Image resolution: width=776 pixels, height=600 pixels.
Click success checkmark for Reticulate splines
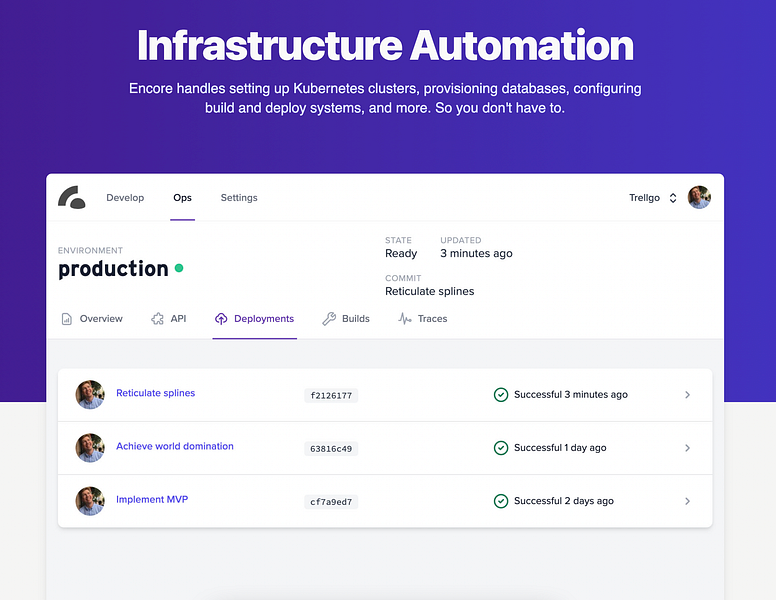[x=501, y=395]
